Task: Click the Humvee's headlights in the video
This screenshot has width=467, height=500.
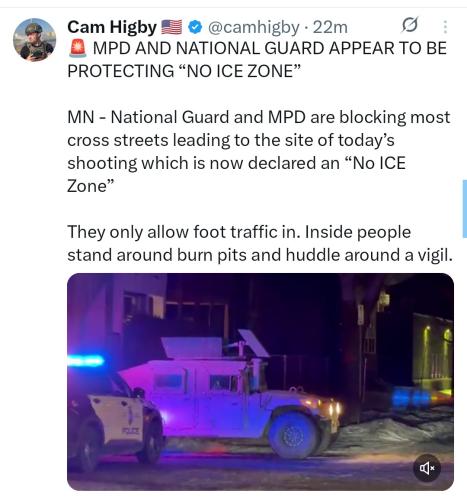Action: 334,409
